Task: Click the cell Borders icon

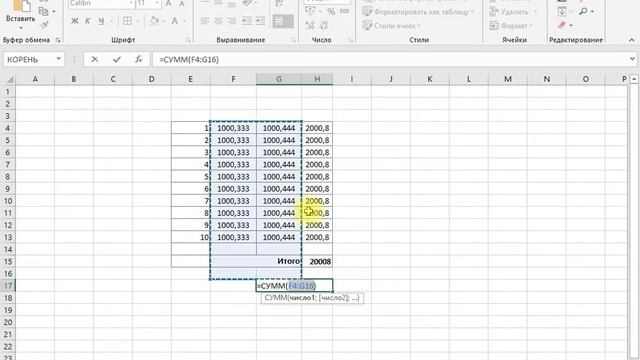Action: pyautogui.click(x=127, y=21)
